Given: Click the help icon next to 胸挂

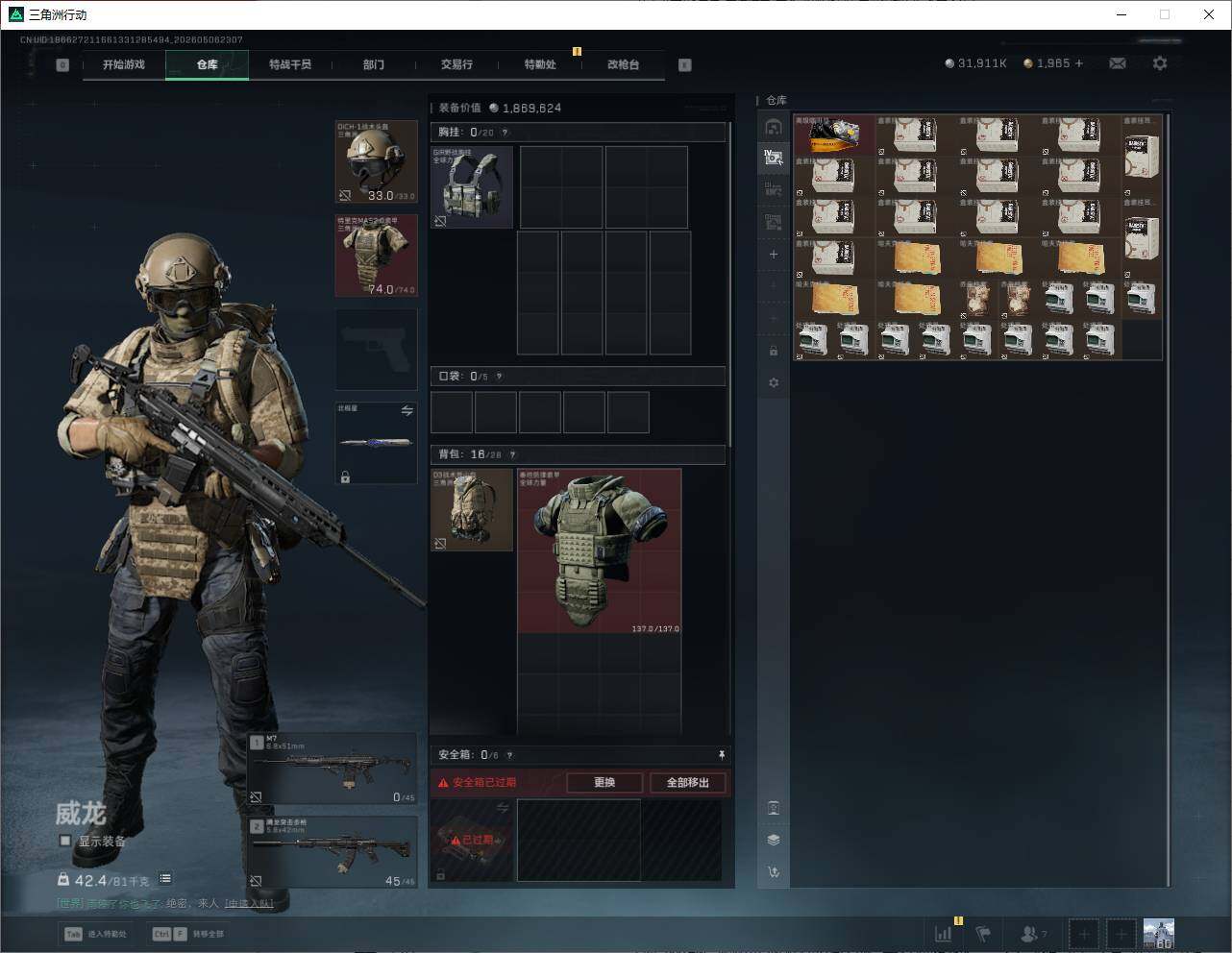Looking at the screenshot, I should tap(505, 133).
